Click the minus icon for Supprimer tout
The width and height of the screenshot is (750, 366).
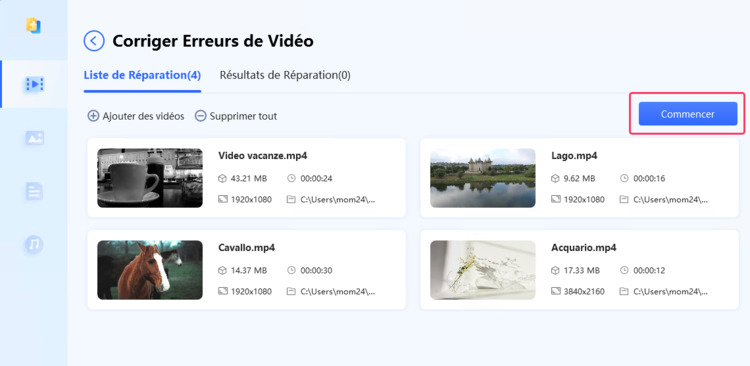coord(200,116)
